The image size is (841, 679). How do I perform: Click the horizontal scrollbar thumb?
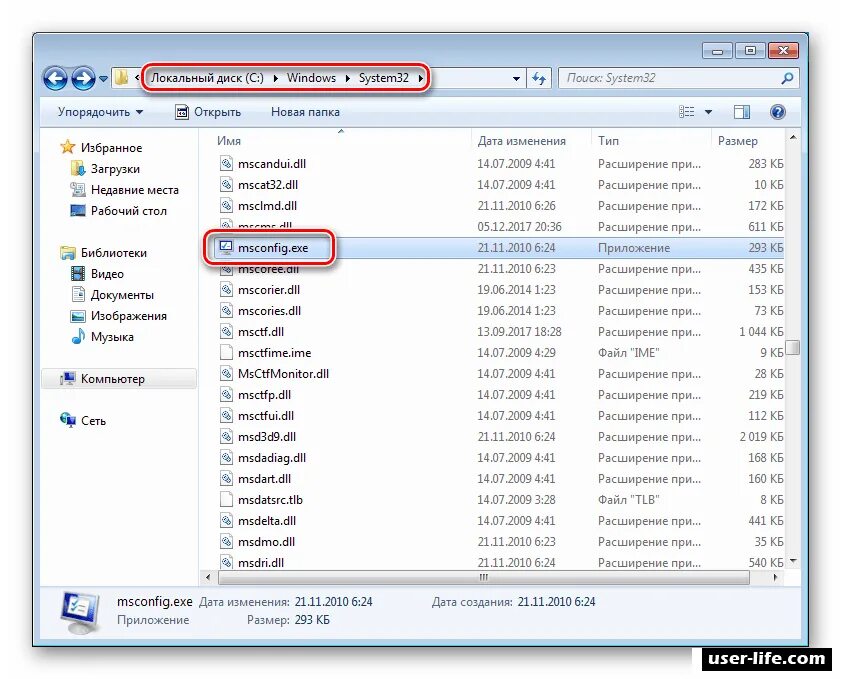click(484, 578)
